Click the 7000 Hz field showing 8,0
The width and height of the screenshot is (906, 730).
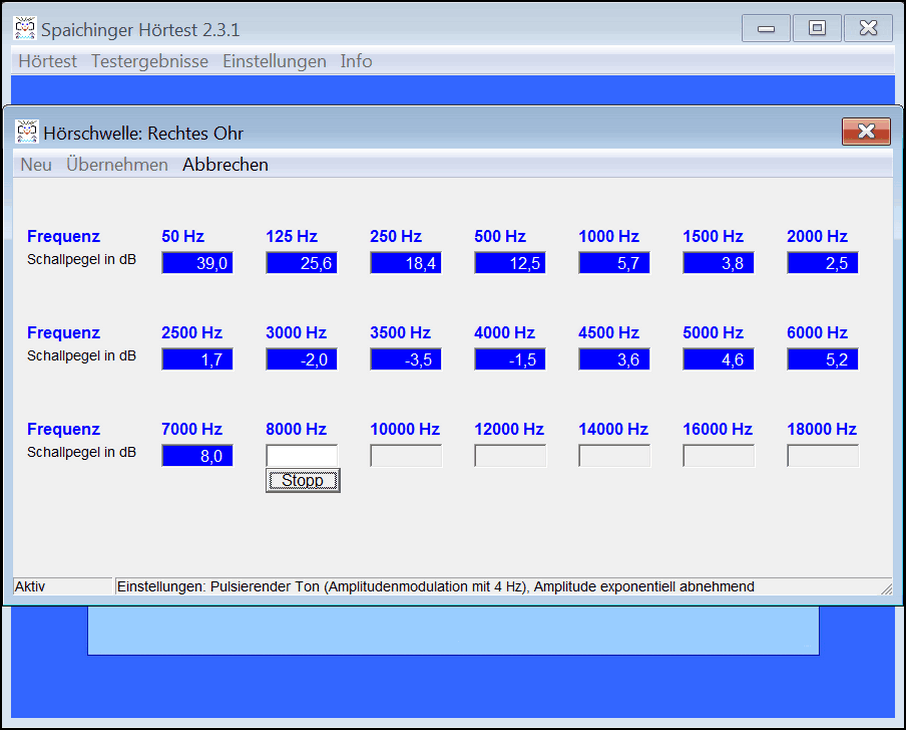(197, 456)
